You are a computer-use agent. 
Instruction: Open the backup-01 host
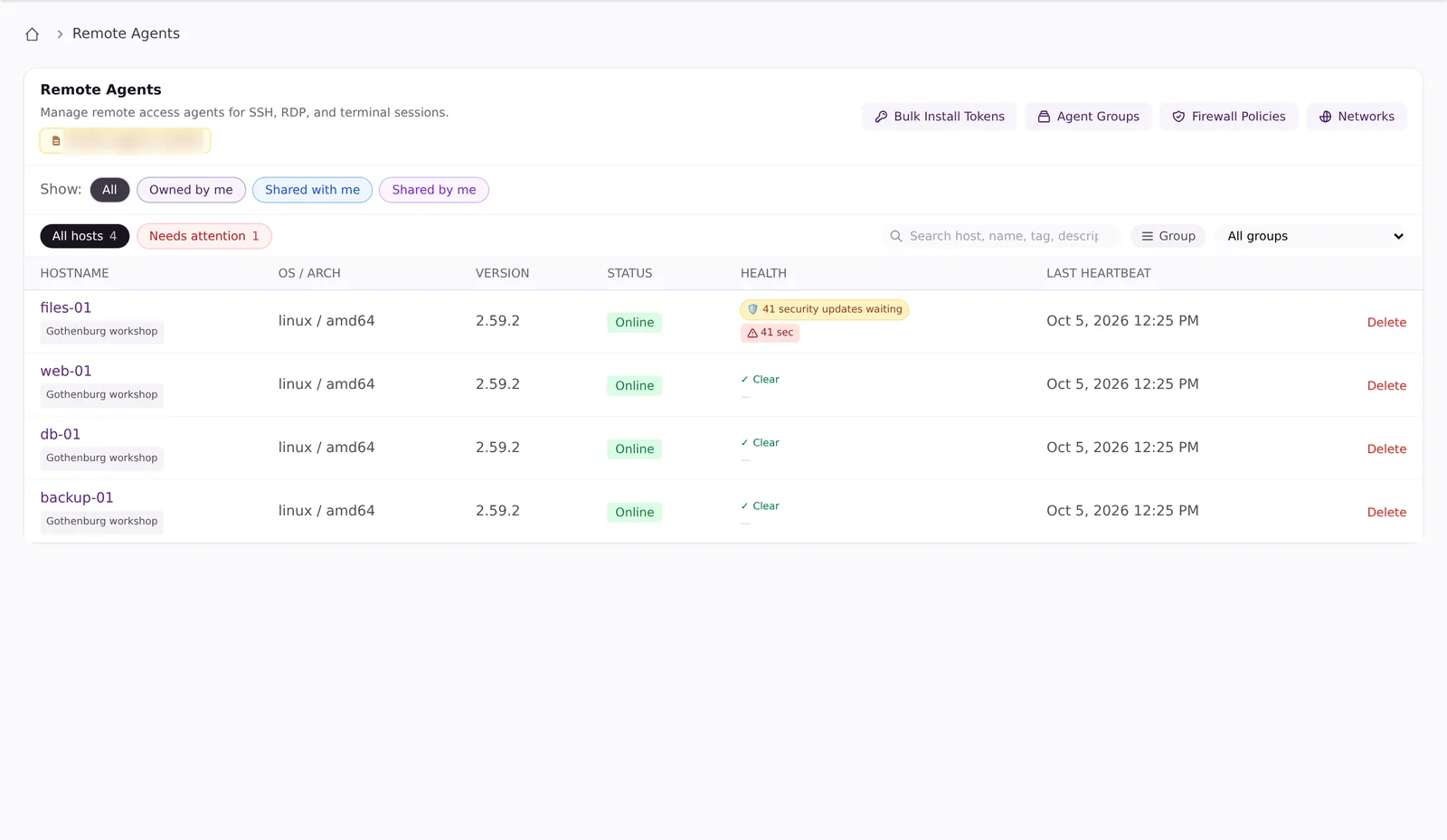point(77,497)
